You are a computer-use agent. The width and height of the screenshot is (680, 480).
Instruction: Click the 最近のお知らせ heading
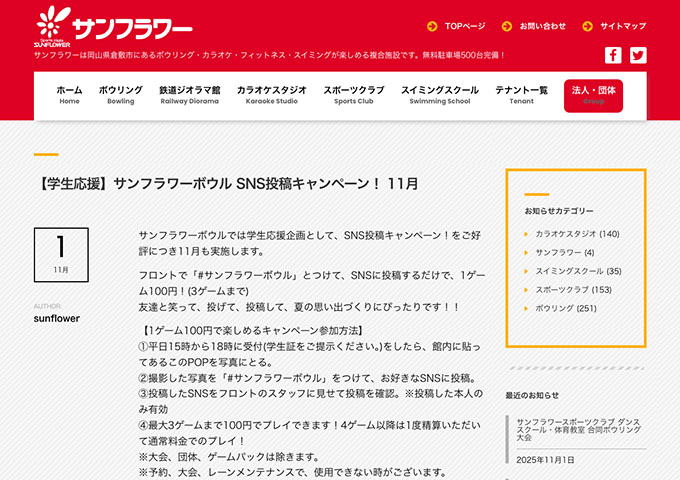click(532, 395)
